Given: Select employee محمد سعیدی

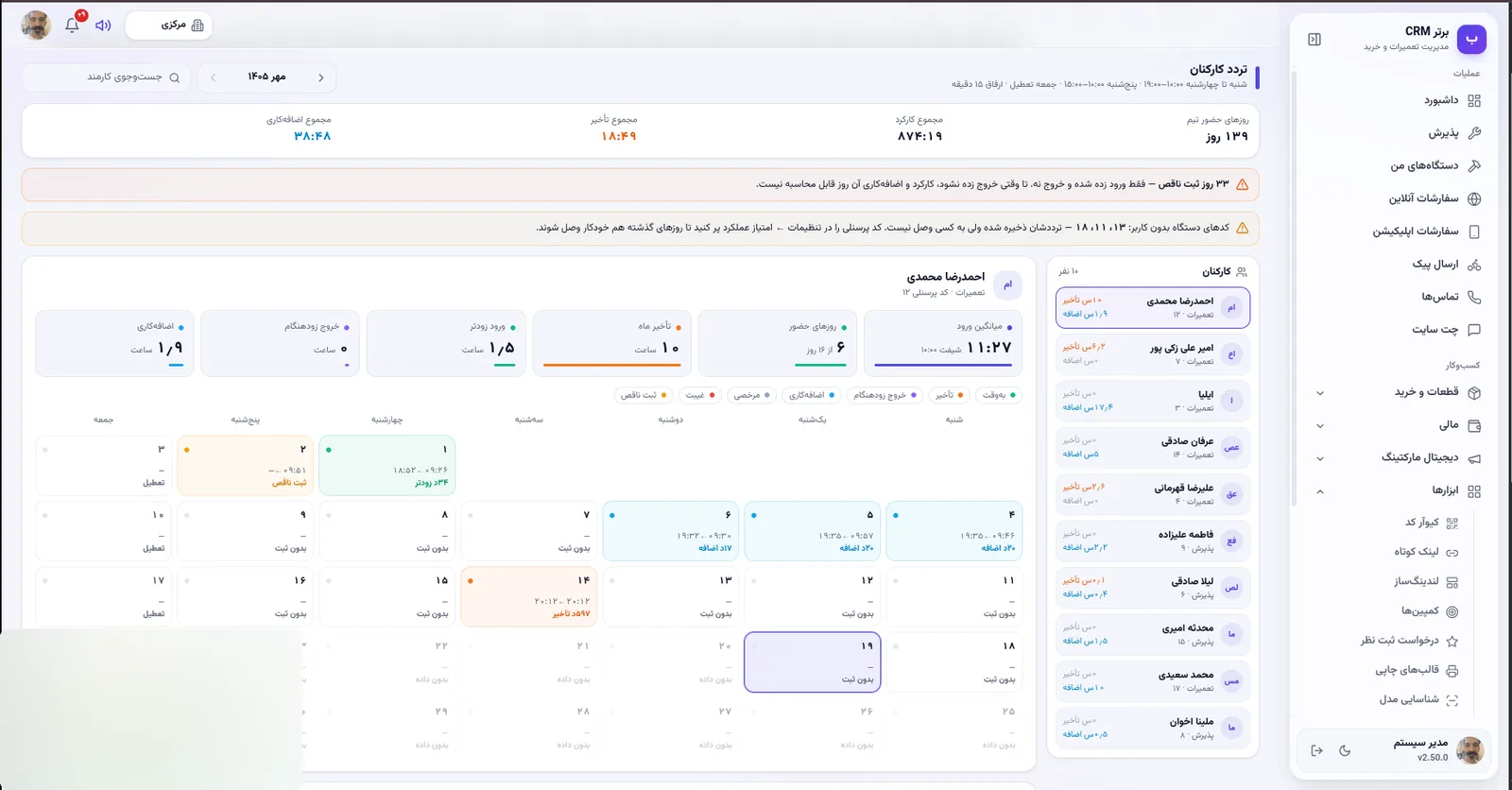Looking at the screenshot, I should point(1153,680).
